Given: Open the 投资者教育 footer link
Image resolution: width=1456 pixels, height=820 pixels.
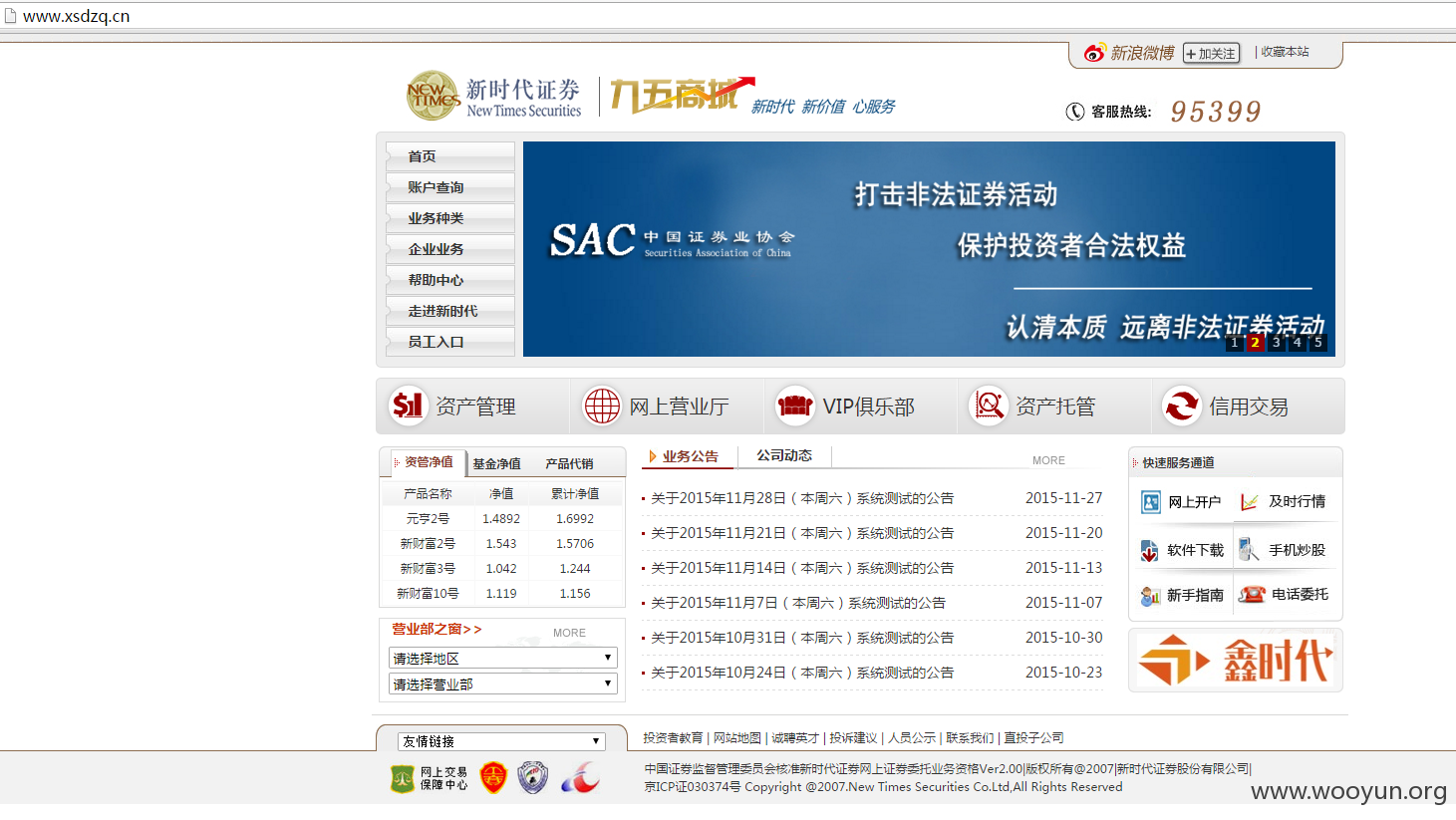Looking at the screenshot, I should [x=673, y=738].
